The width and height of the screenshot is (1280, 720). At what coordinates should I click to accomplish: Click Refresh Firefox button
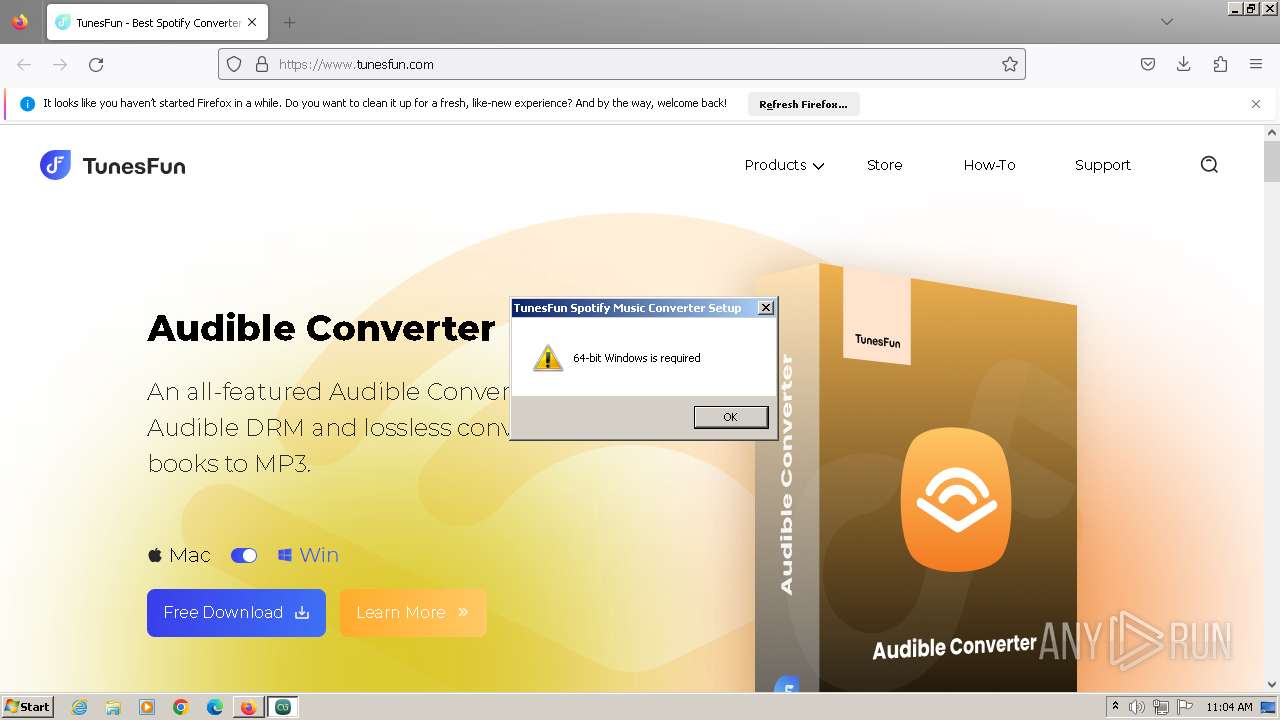pos(803,104)
